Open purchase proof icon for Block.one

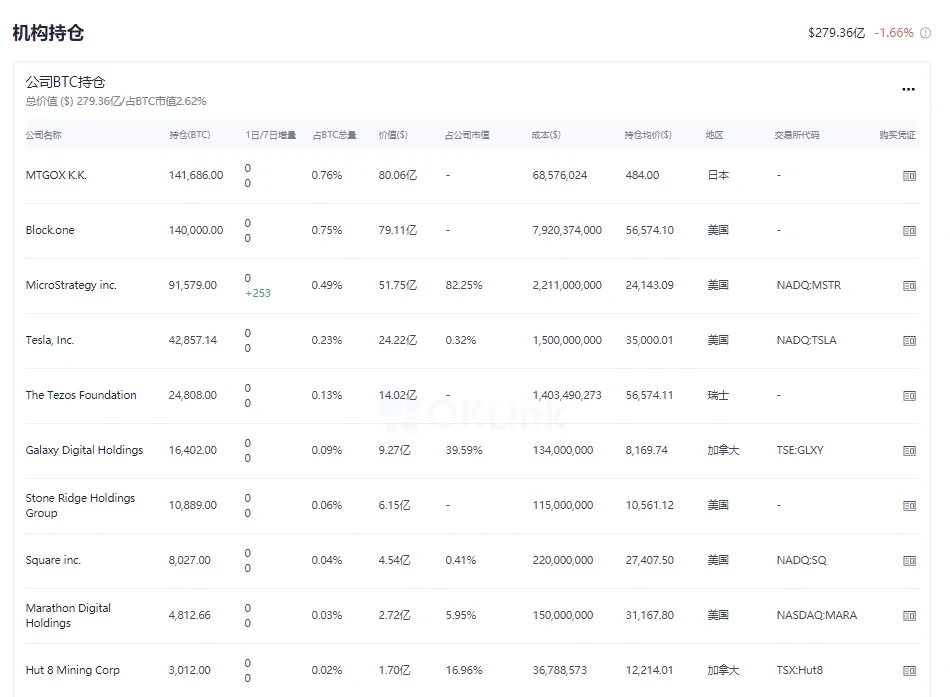[909, 231]
